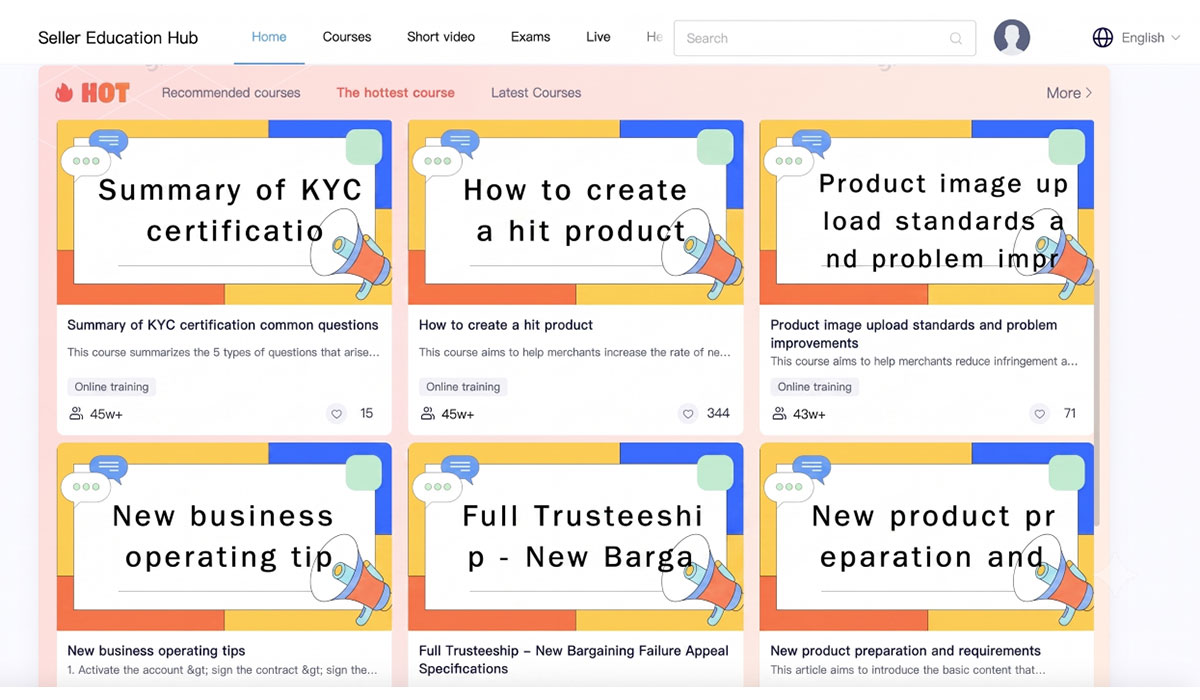Open 'New product preparation and requirements' title
The image size is (1200, 700).
click(x=906, y=651)
